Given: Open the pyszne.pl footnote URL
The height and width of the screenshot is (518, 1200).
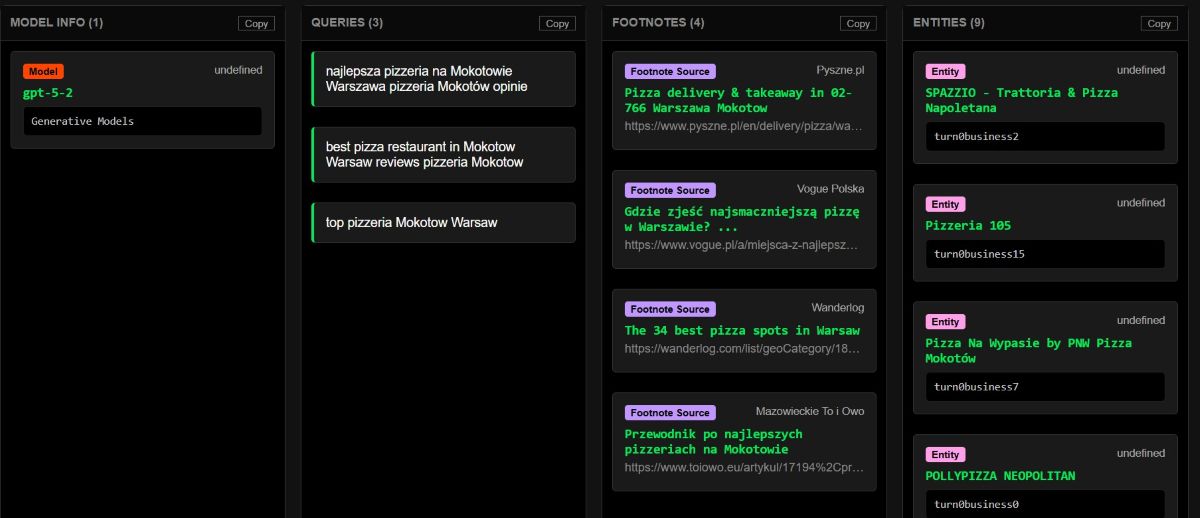Looking at the screenshot, I should (742, 127).
